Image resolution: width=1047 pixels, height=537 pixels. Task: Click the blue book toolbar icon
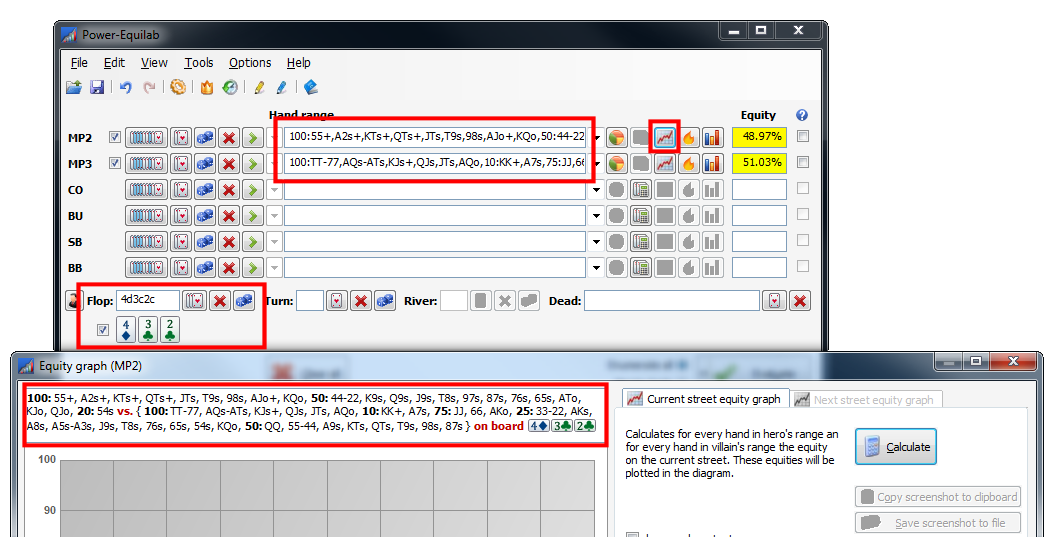pos(310,87)
